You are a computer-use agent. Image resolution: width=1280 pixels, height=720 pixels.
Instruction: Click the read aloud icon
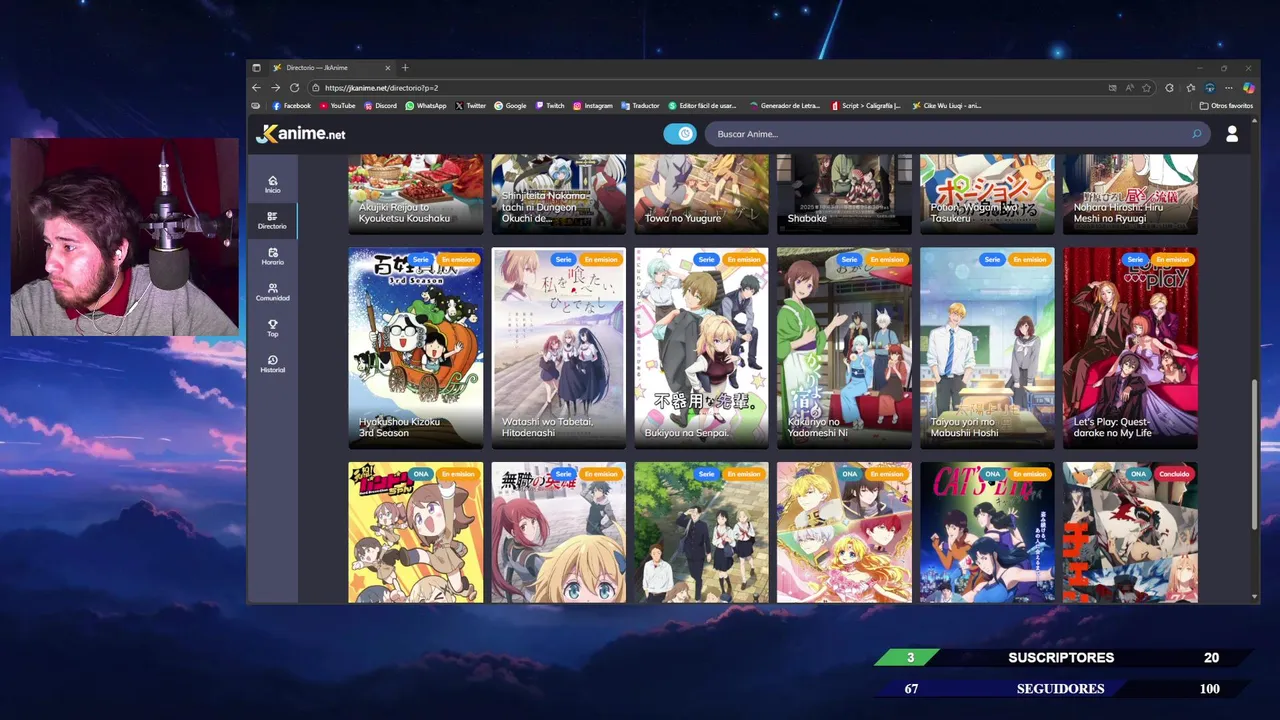point(1130,88)
